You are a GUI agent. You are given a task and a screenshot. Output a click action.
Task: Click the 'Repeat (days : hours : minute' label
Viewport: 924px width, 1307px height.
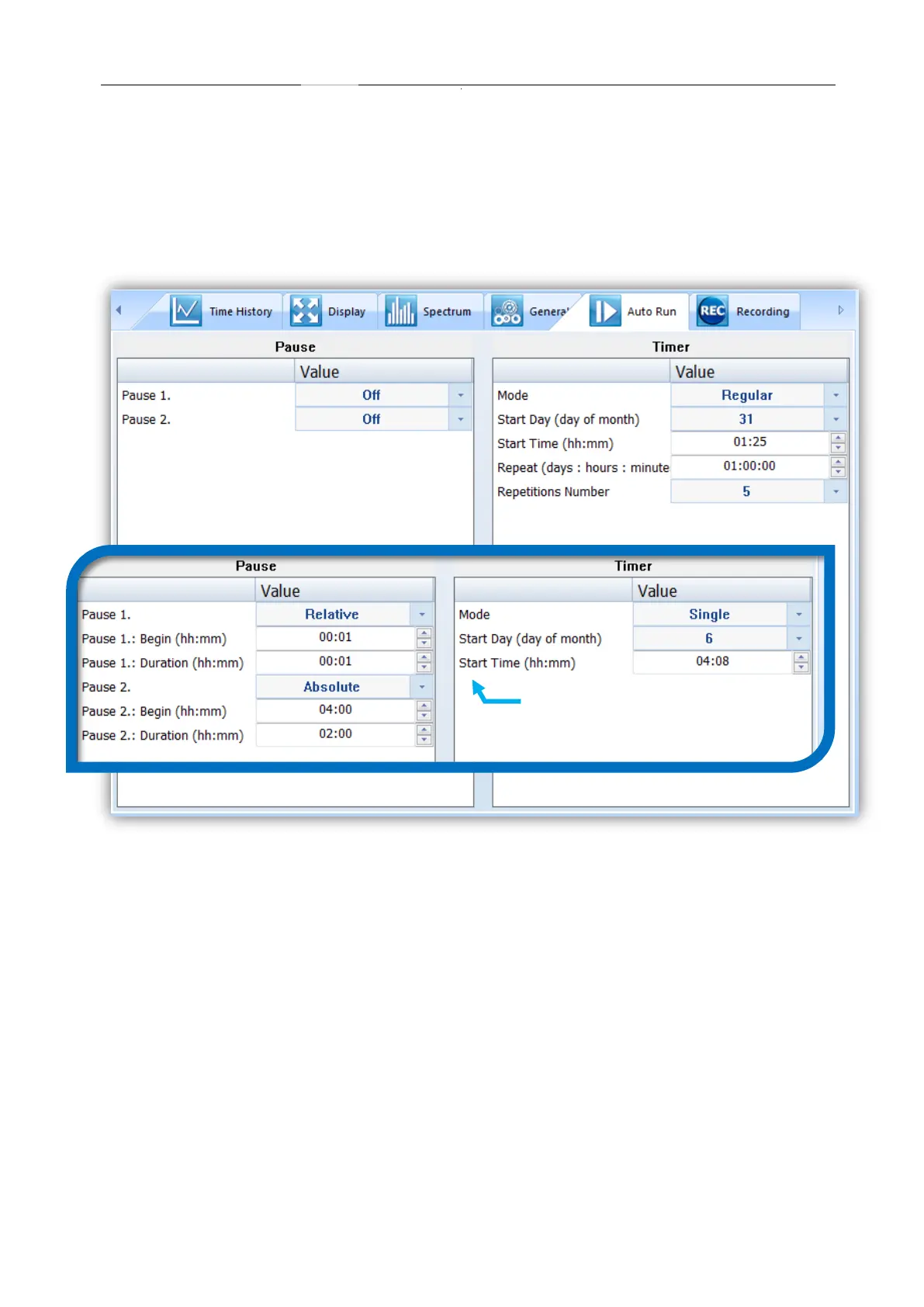(583, 468)
